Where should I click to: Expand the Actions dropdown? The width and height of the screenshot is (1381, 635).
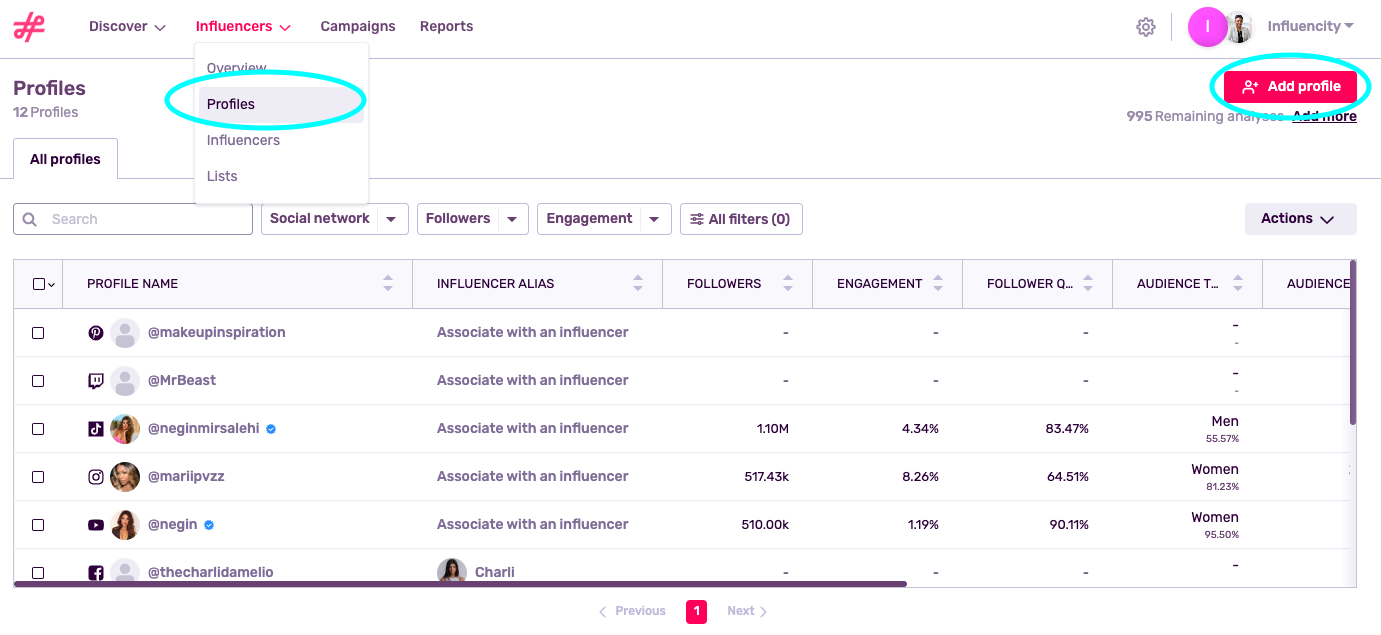(1299, 218)
